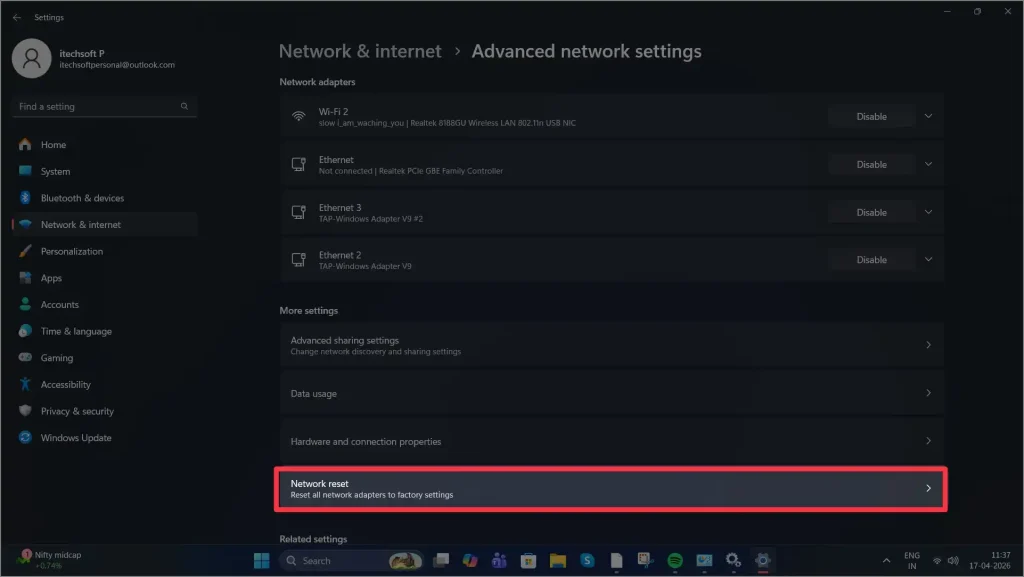Open Copilot from the taskbar
Image resolution: width=1024 pixels, height=577 pixels.
[470, 561]
